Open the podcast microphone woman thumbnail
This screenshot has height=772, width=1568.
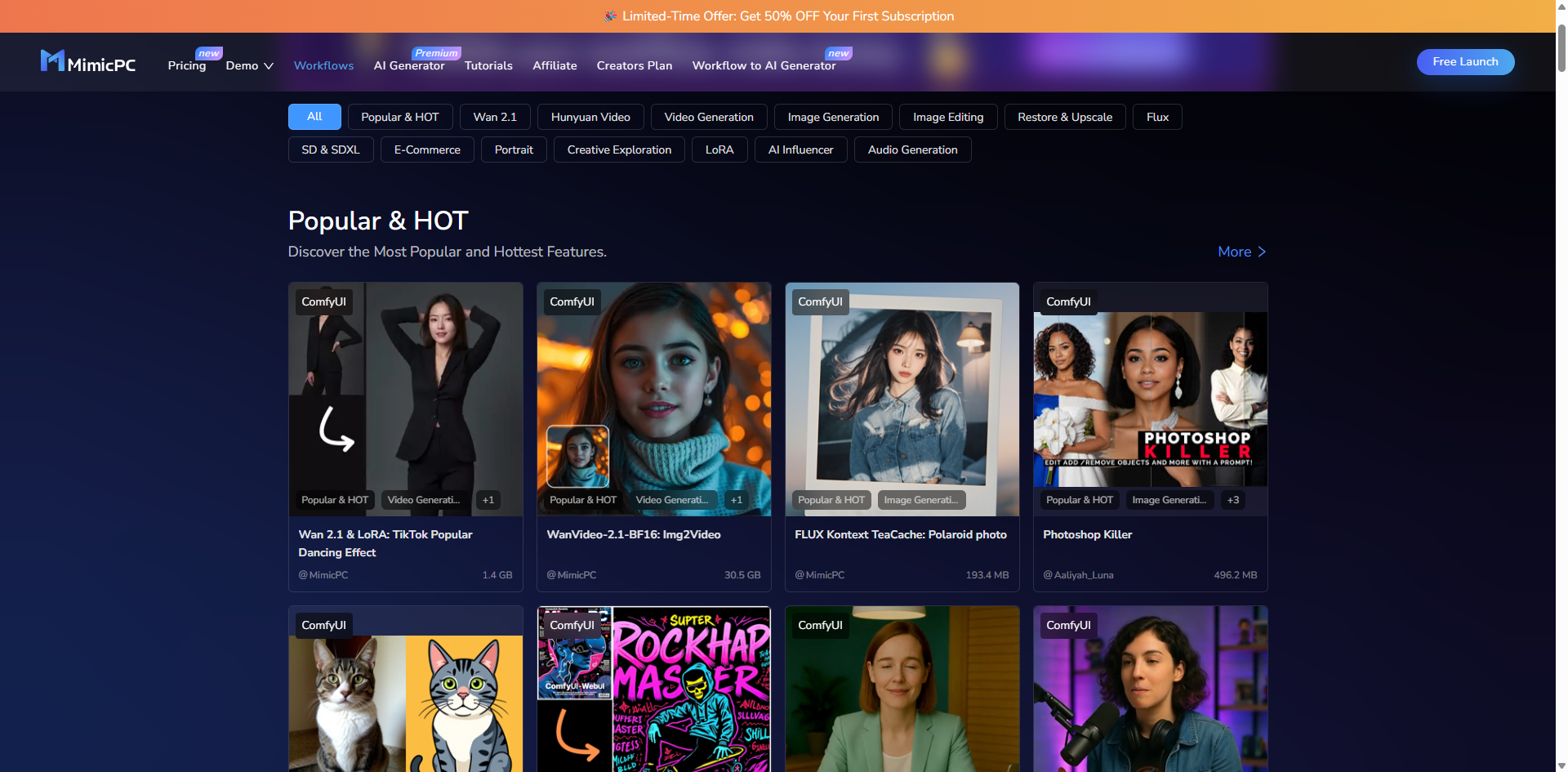1151,689
